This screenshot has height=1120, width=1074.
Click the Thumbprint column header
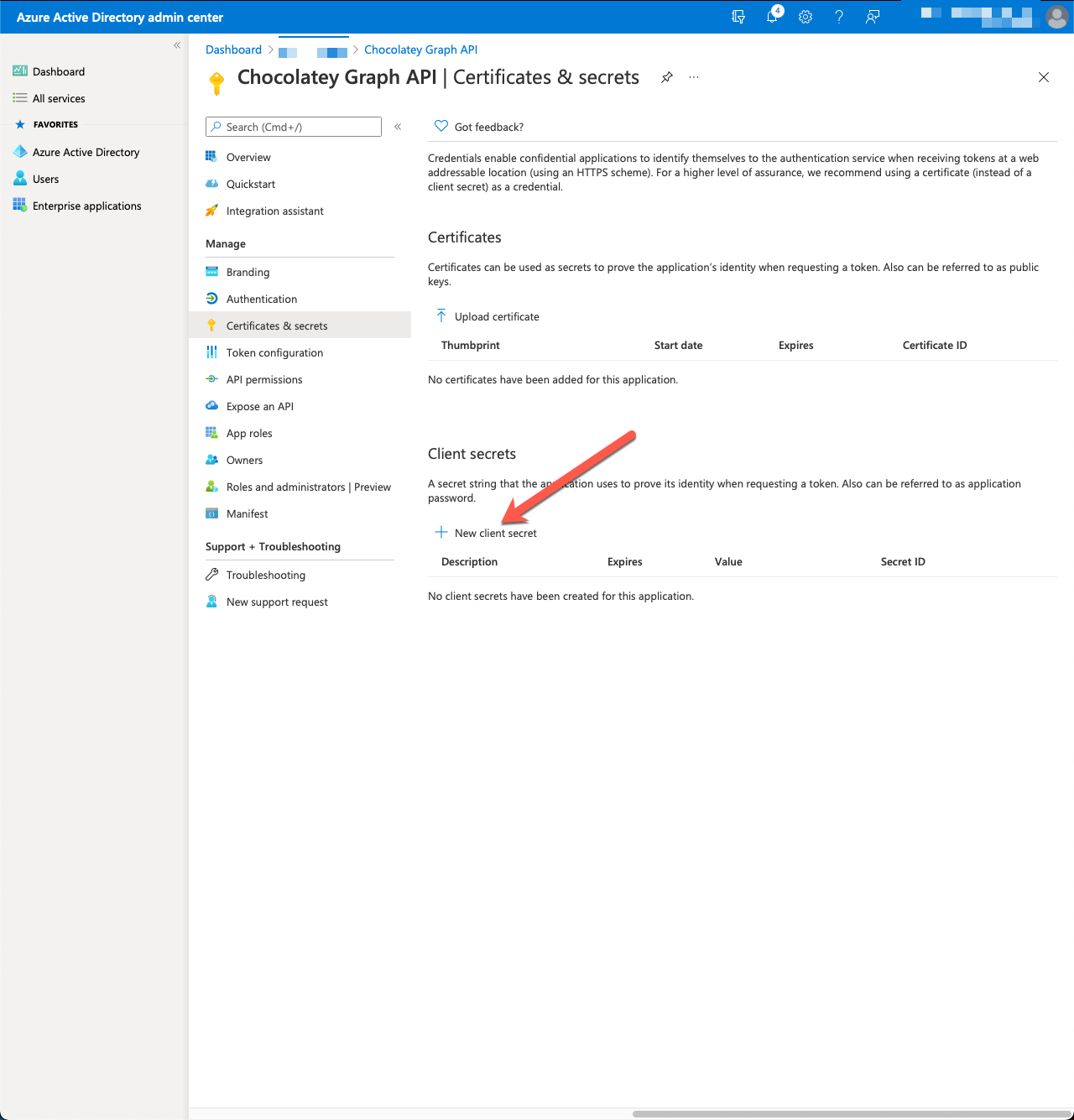point(471,345)
